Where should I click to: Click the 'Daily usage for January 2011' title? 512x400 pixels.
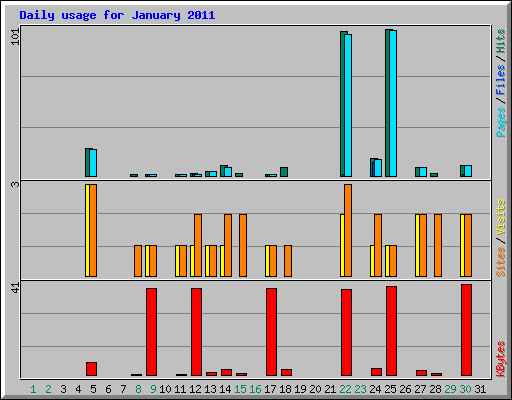tap(117, 15)
